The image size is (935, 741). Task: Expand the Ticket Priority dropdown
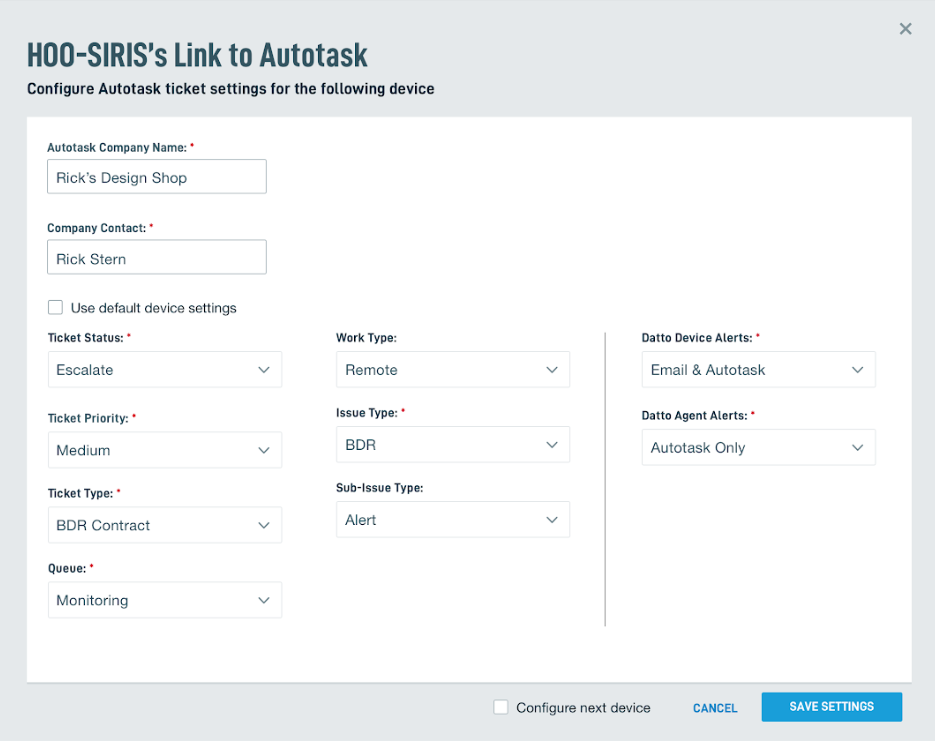pos(164,450)
